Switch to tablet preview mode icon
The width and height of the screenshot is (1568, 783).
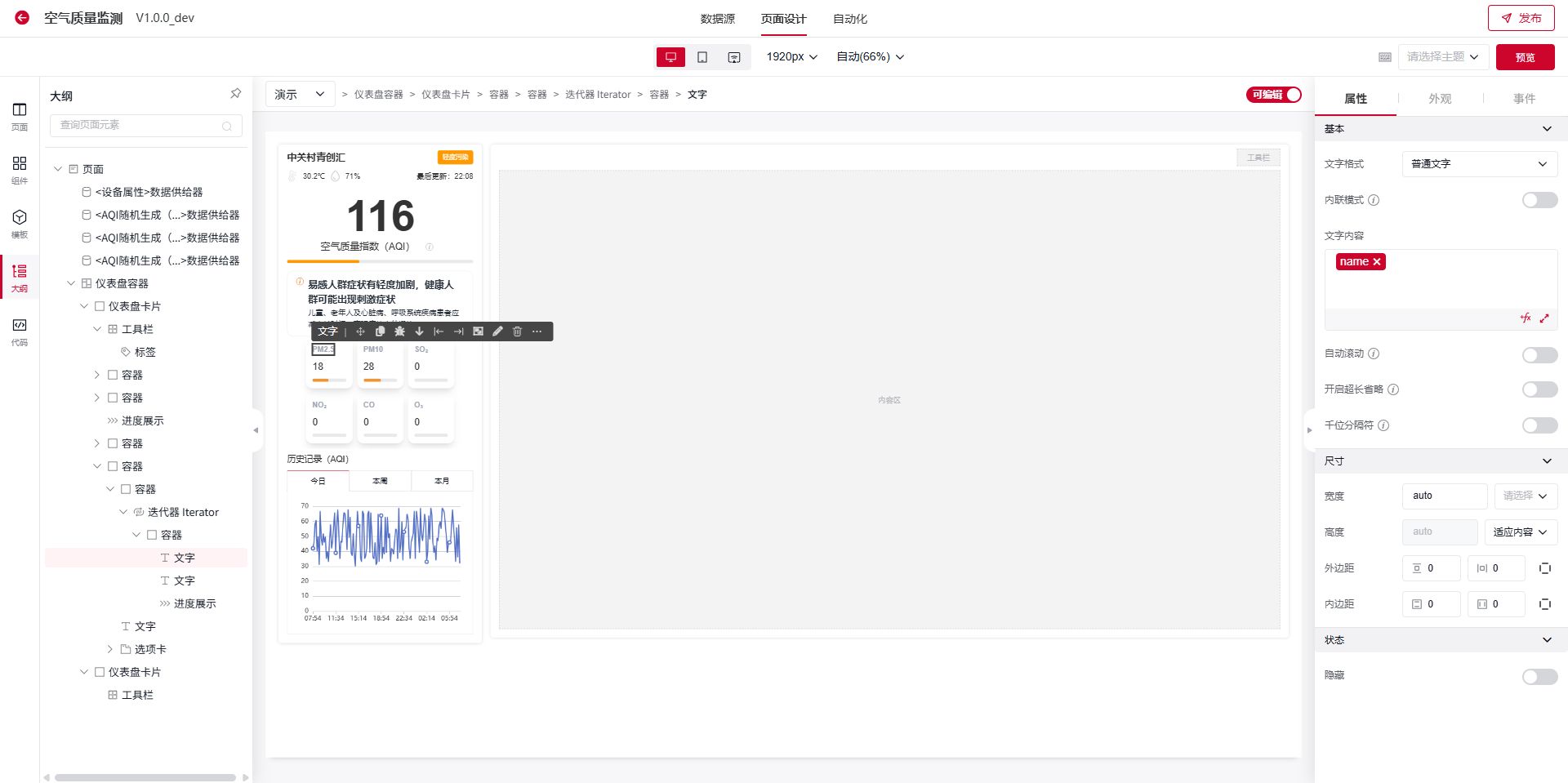702,56
